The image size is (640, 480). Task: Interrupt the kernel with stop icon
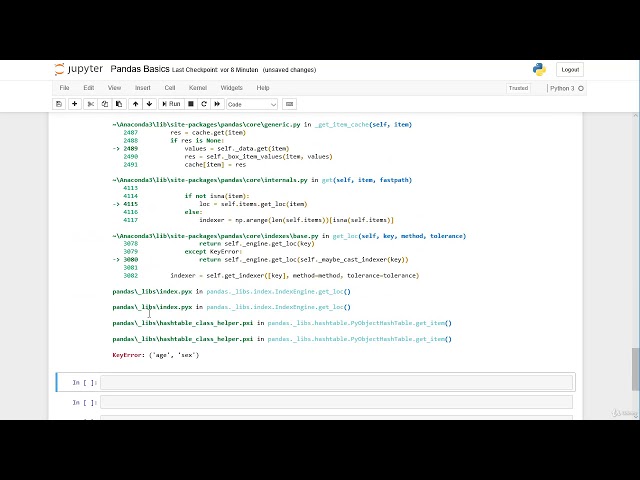tap(191, 104)
